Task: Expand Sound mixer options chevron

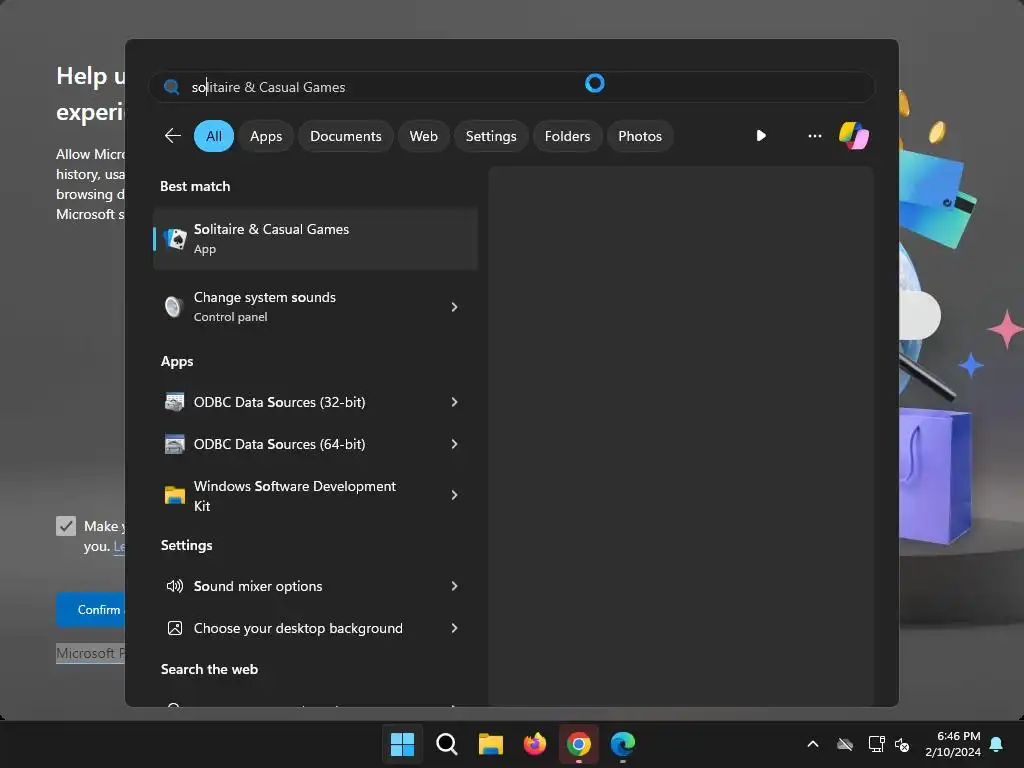Action: click(455, 586)
